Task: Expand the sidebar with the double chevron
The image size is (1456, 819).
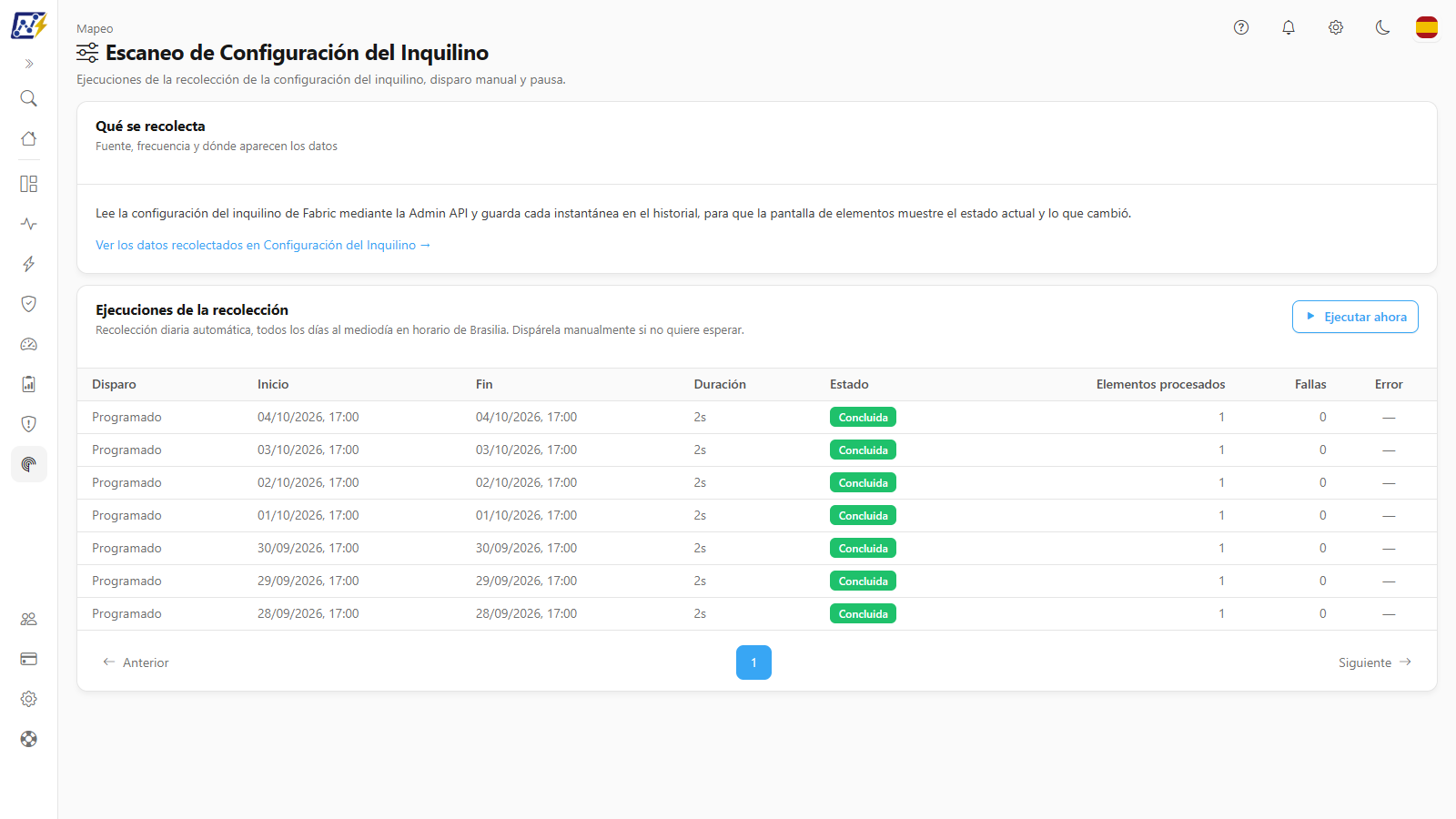Action: pos(29,64)
